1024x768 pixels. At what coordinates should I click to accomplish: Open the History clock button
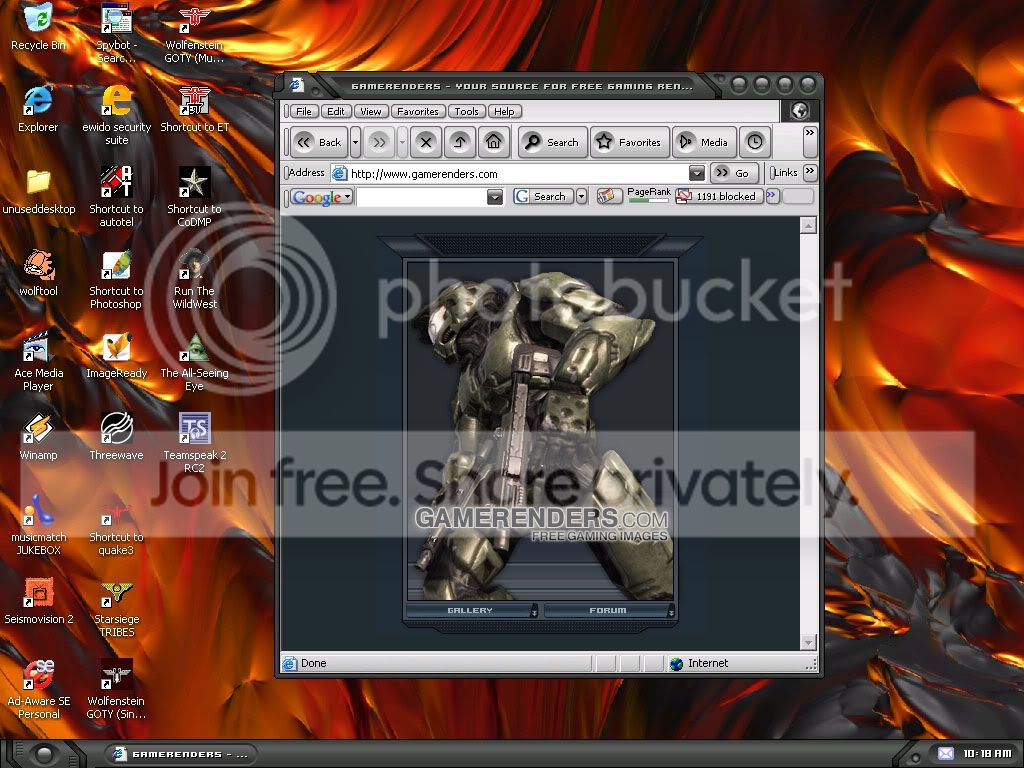tap(755, 142)
